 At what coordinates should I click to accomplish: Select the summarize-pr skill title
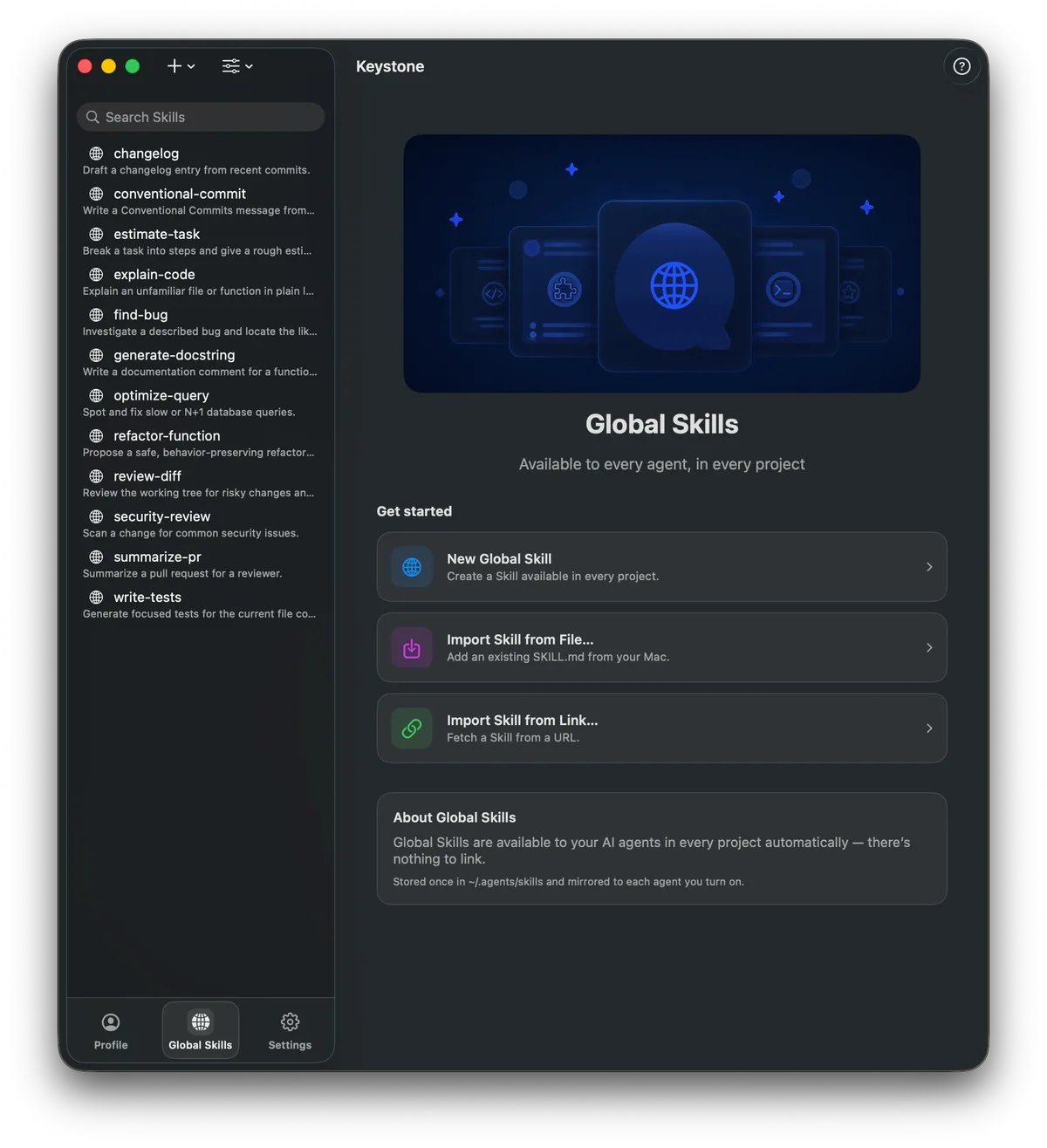(x=157, y=557)
